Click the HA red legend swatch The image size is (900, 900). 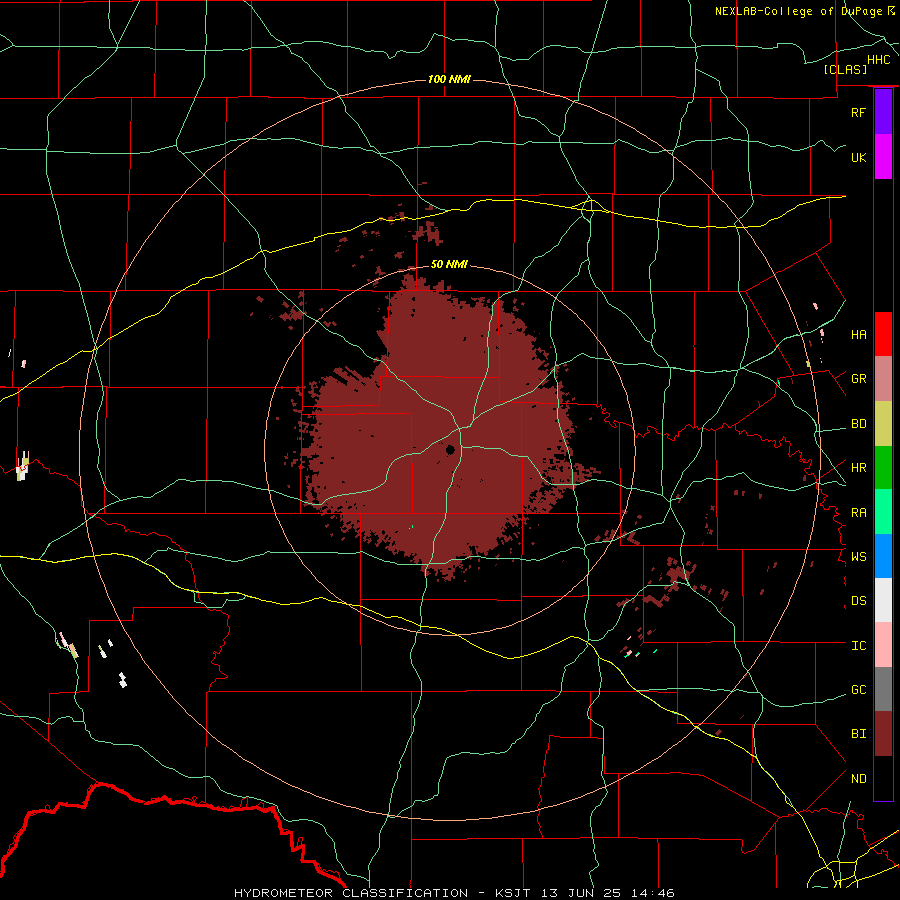coord(883,334)
